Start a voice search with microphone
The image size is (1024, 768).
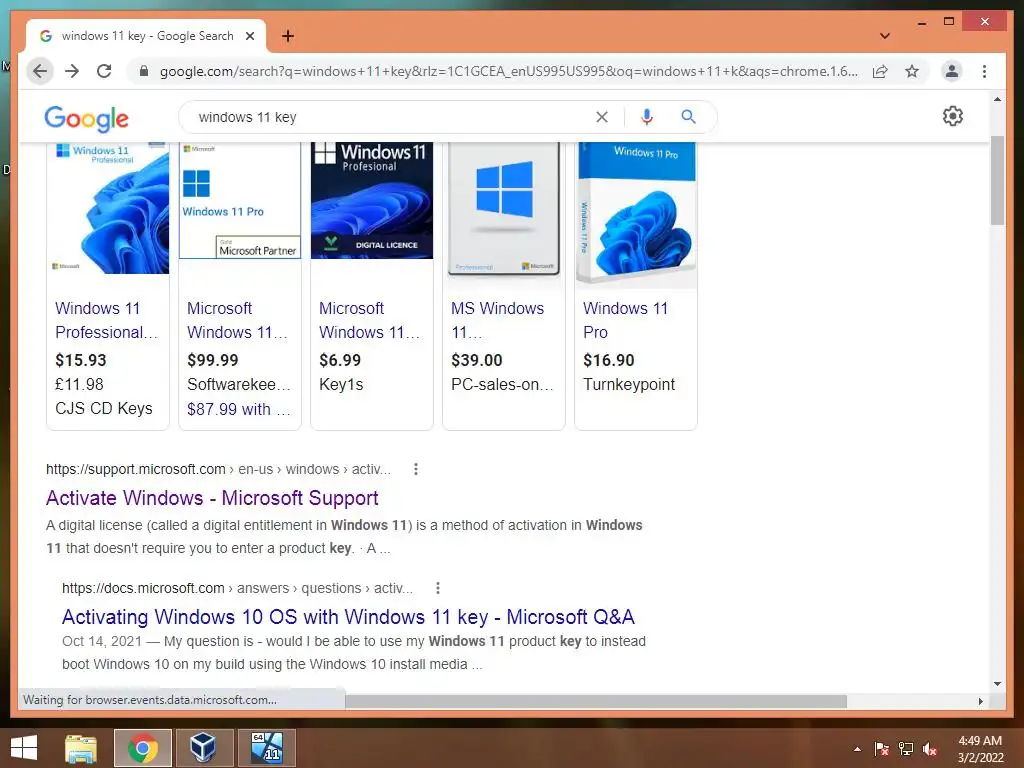pyautogui.click(x=647, y=117)
